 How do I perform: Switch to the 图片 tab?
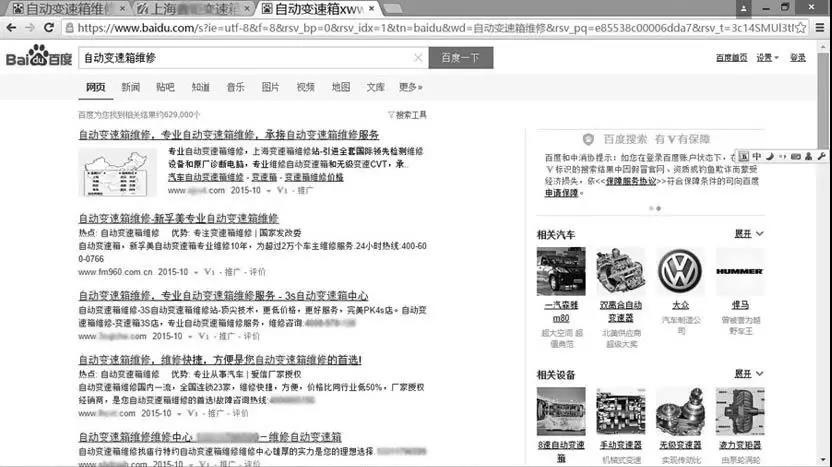(x=271, y=87)
